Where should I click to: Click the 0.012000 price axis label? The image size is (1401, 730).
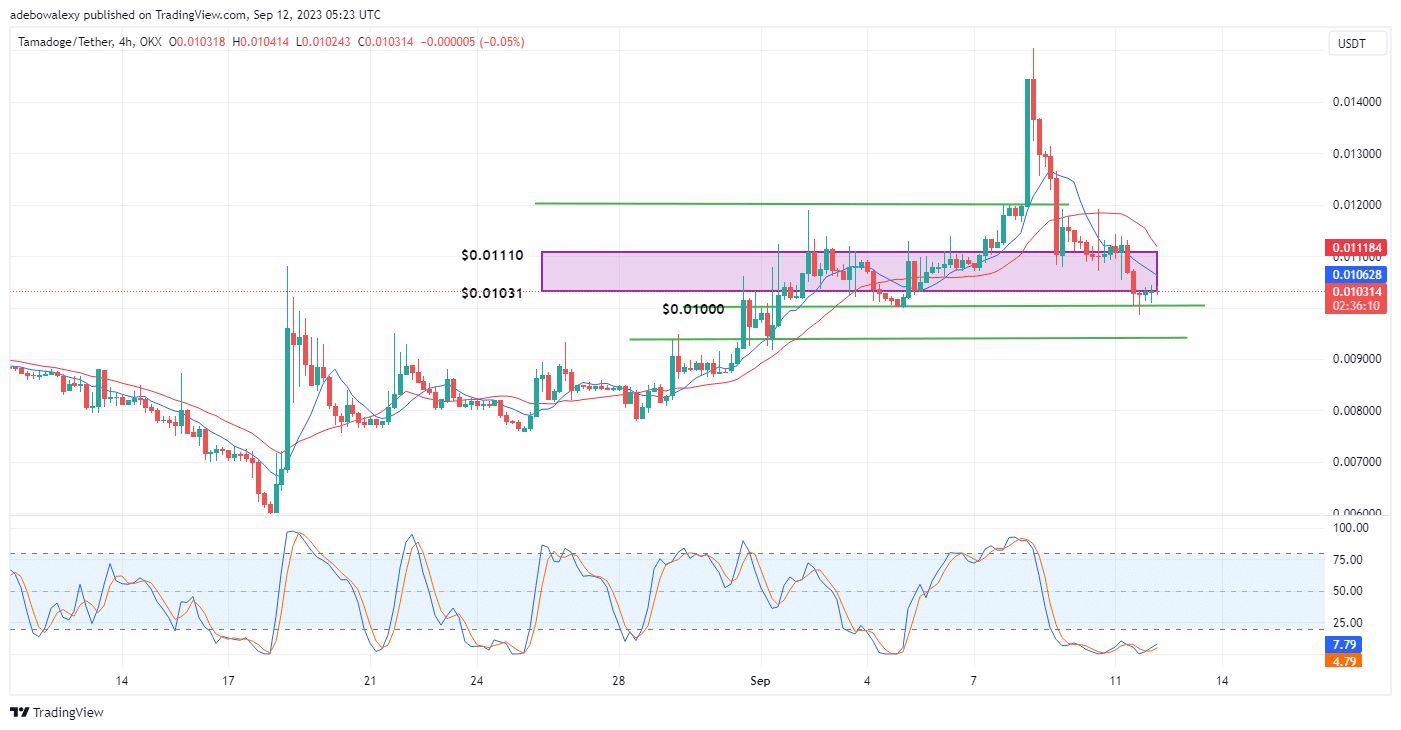[1357, 205]
